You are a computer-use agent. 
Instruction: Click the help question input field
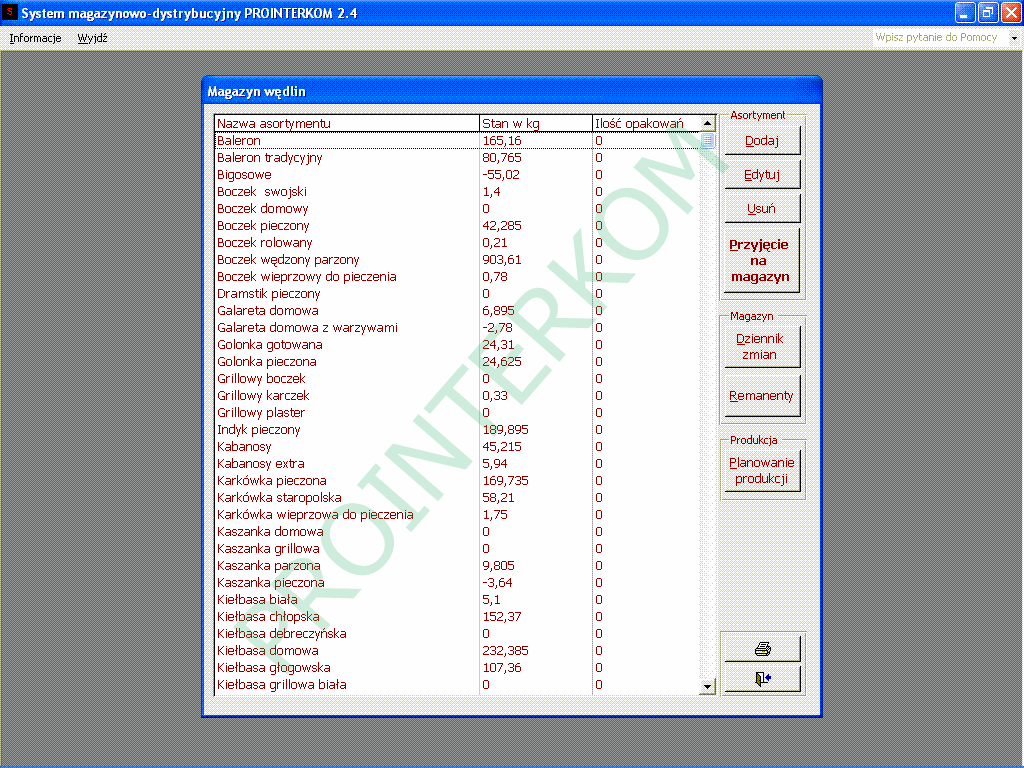pyautogui.click(x=938, y=38)
